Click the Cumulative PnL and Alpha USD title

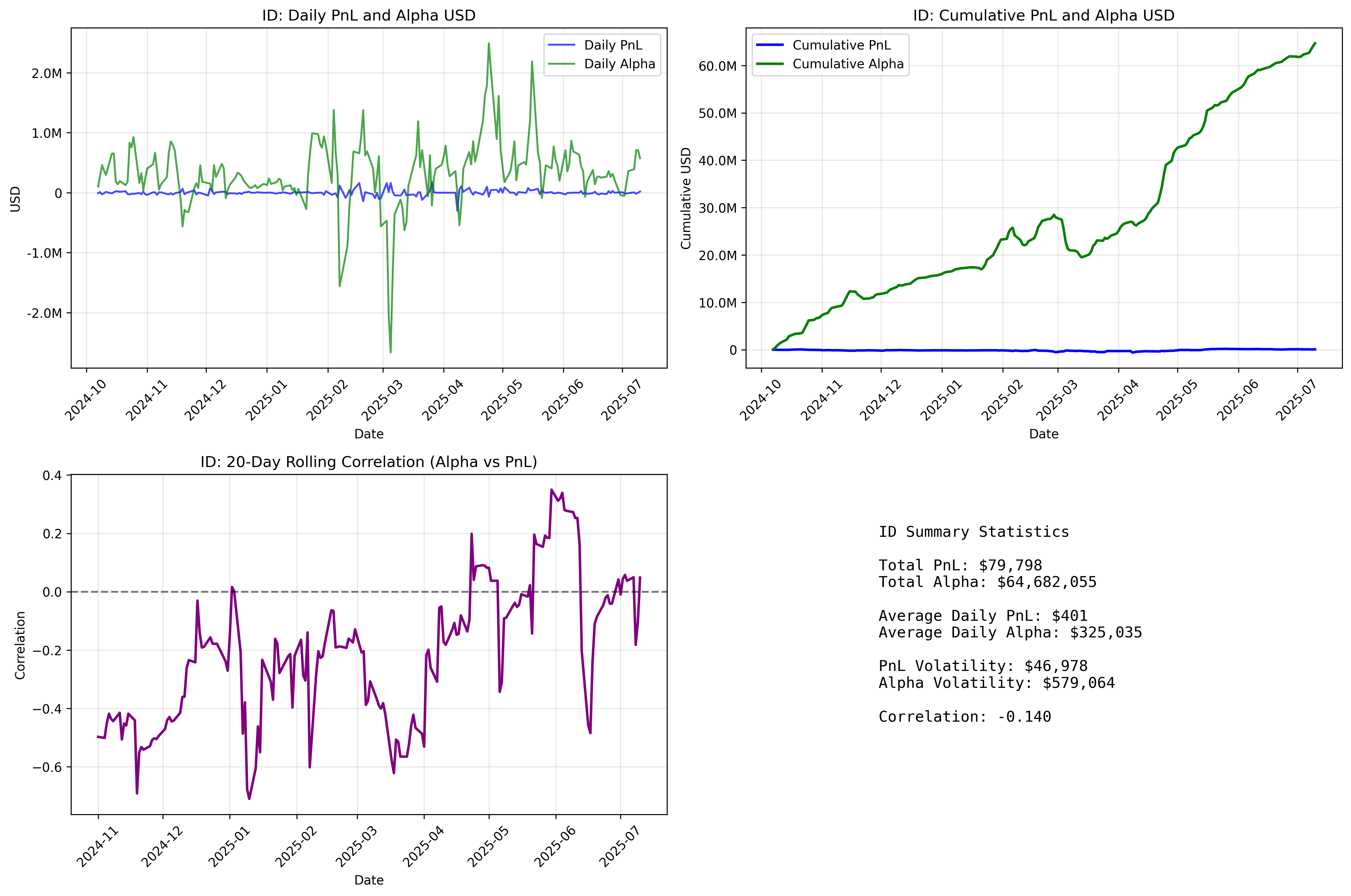pos(1043,15)
